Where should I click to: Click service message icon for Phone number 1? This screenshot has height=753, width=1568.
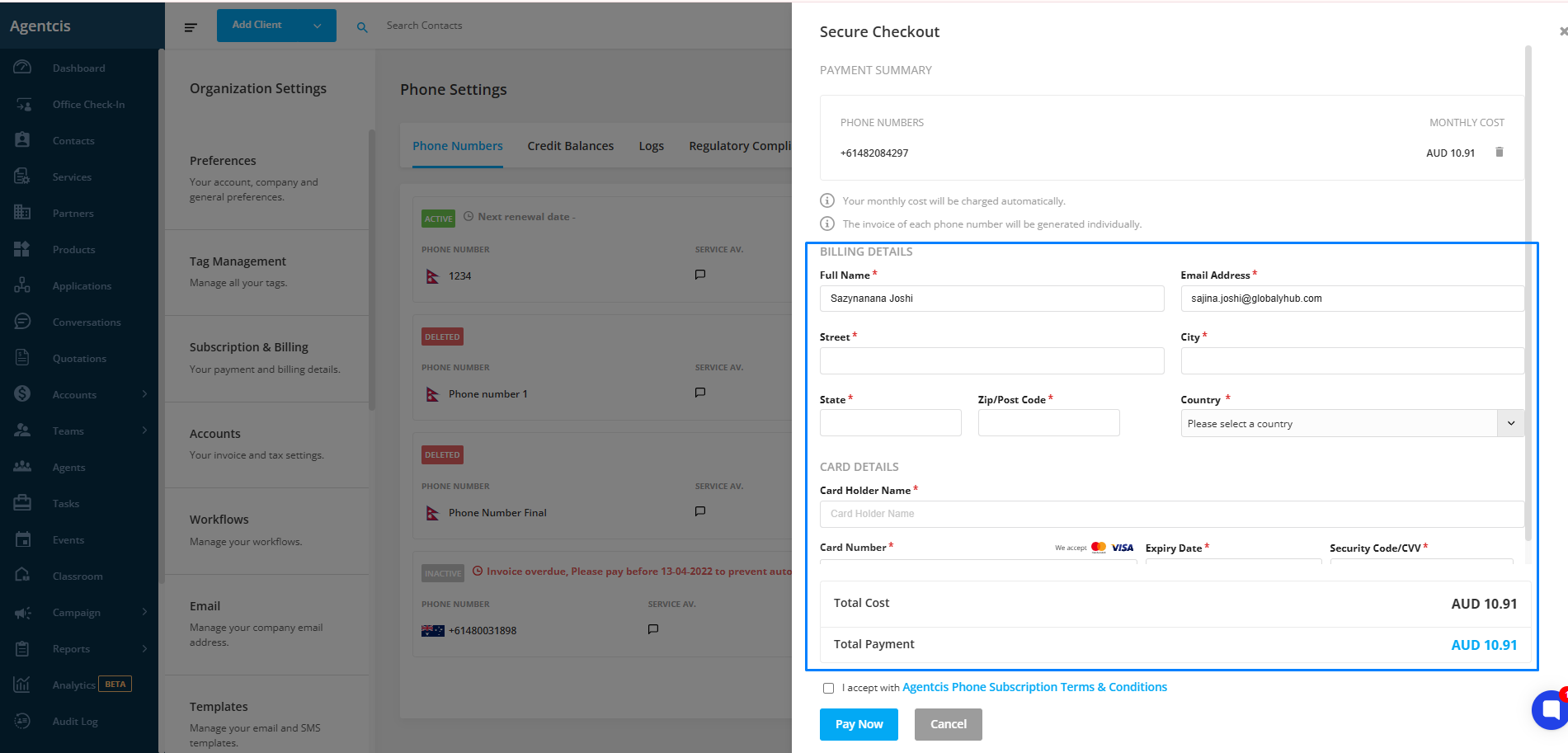click(x=700, y=393)
